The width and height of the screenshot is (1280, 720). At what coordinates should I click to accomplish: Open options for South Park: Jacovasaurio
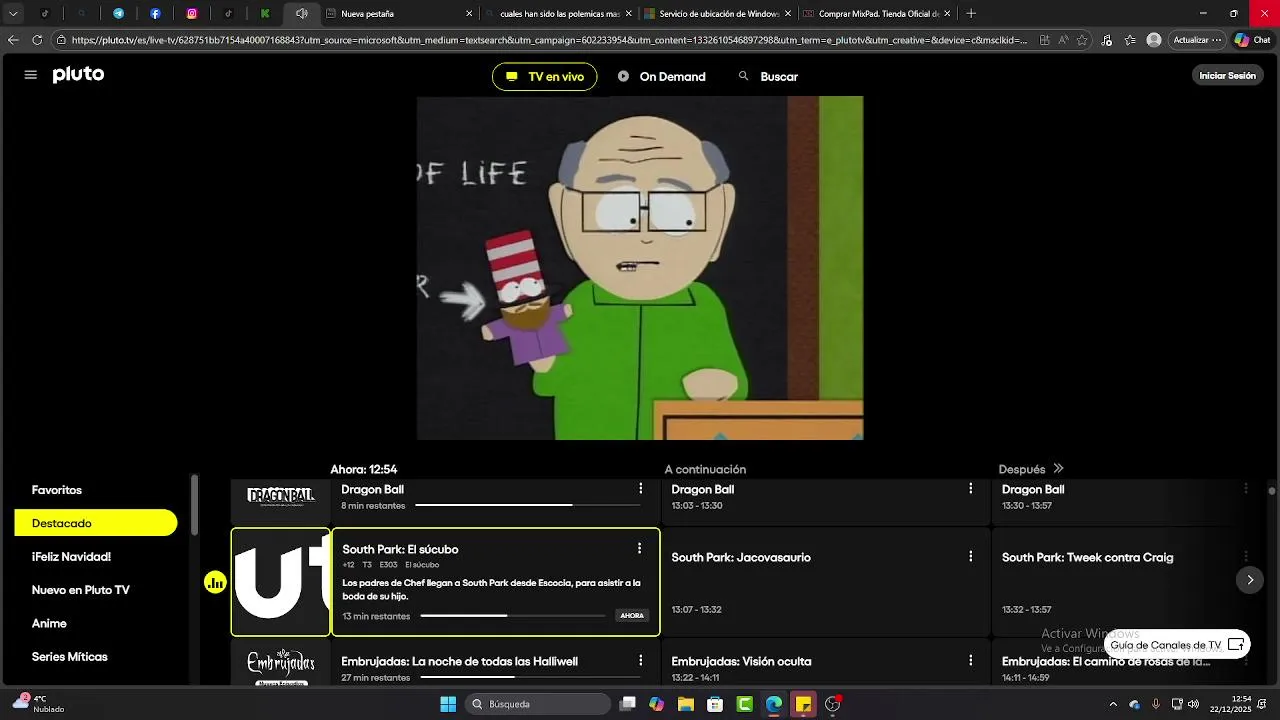(970, 557)
